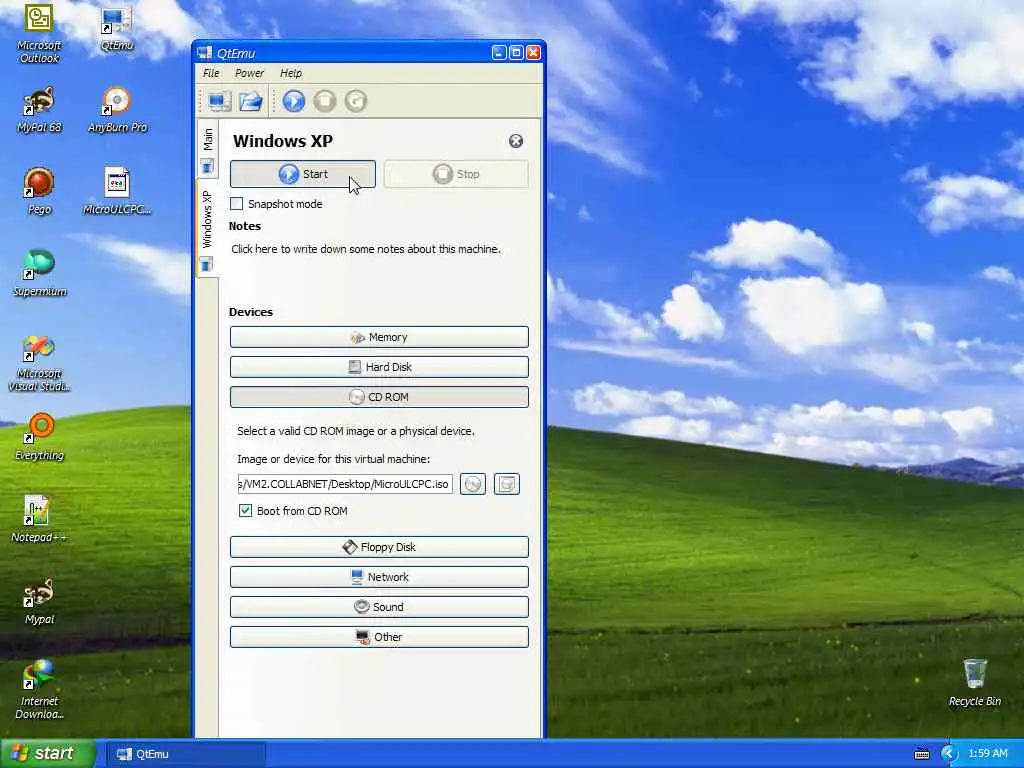Image resolution: width=1024 pixels, height=768 pixels.
Task: Select the Notepad++ desktop icon
Action: [38, 519]
